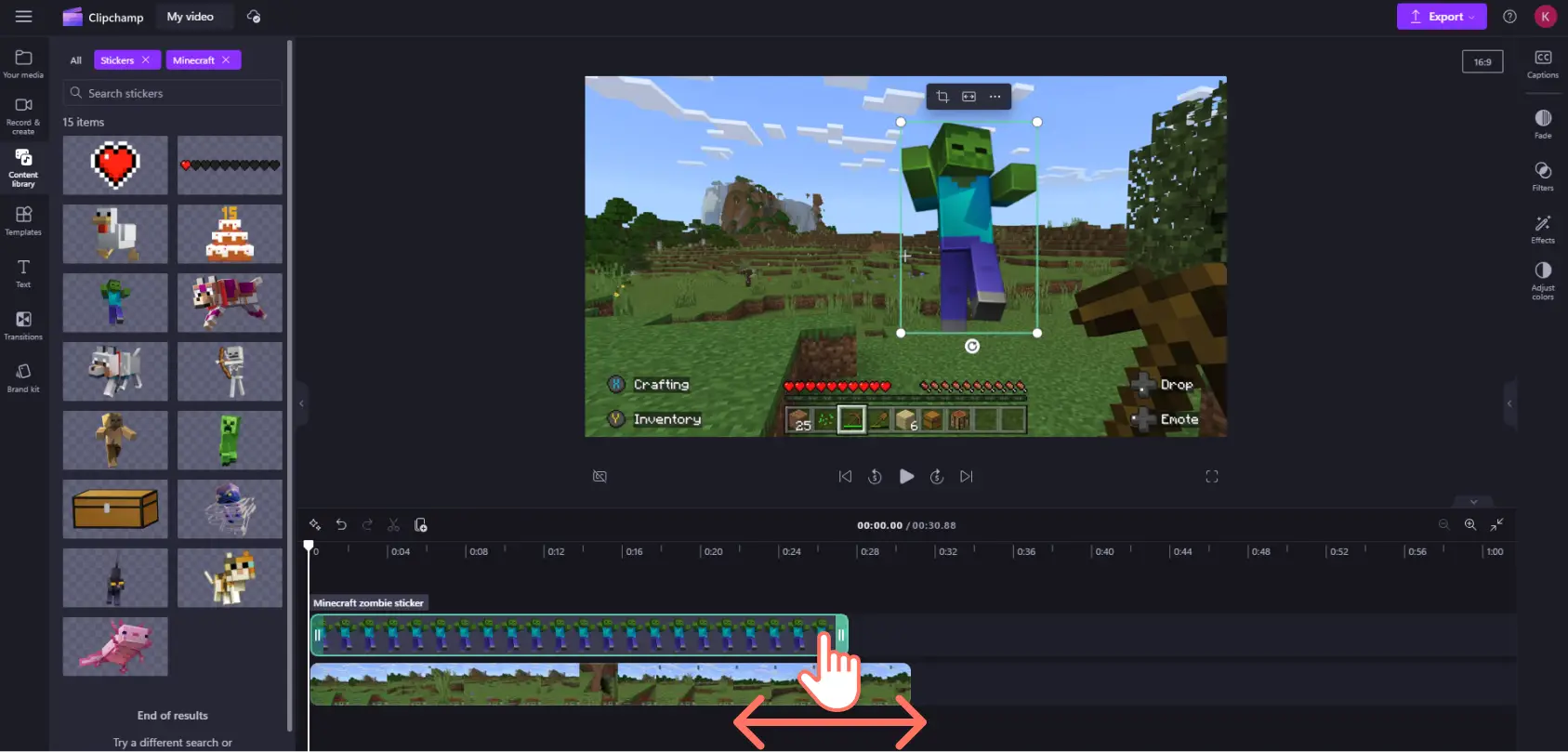The width and height of the screenshot is (1568, 752).
Task: Open more options on sticker toolbar
Action: (995, 97)
